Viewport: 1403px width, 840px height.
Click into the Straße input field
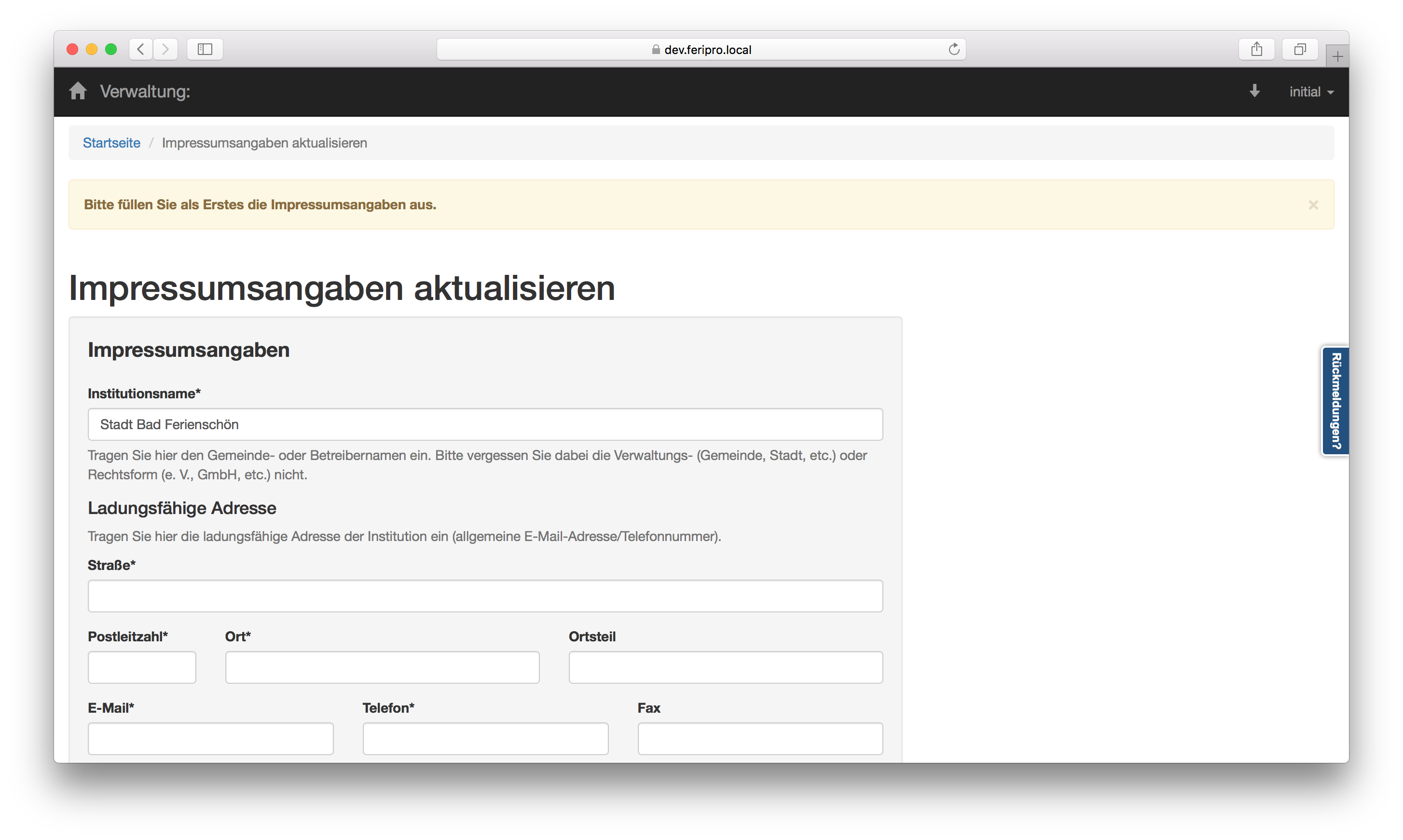485,596
